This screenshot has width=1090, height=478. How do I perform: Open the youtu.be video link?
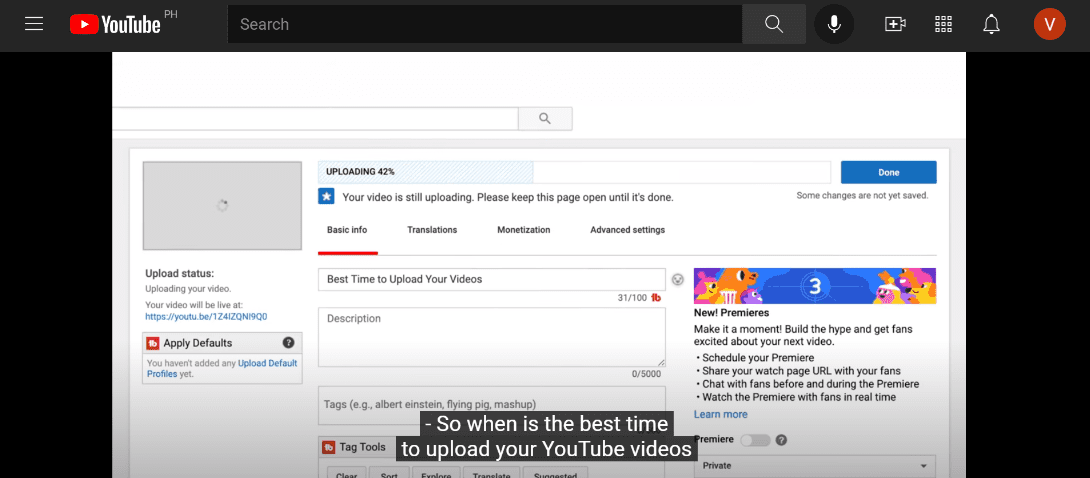(x=206, y=316)
